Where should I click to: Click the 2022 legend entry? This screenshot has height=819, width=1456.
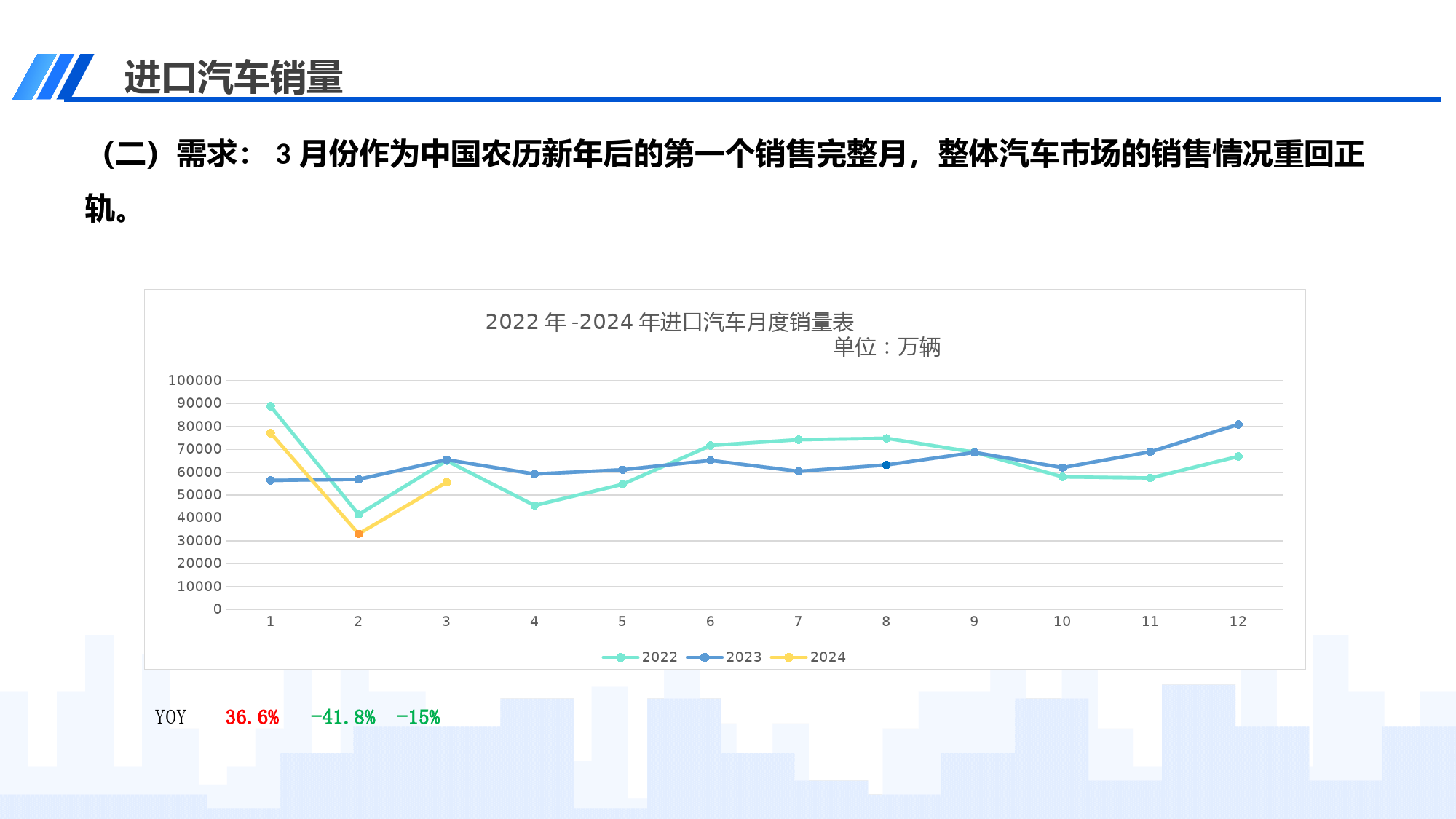640,657
